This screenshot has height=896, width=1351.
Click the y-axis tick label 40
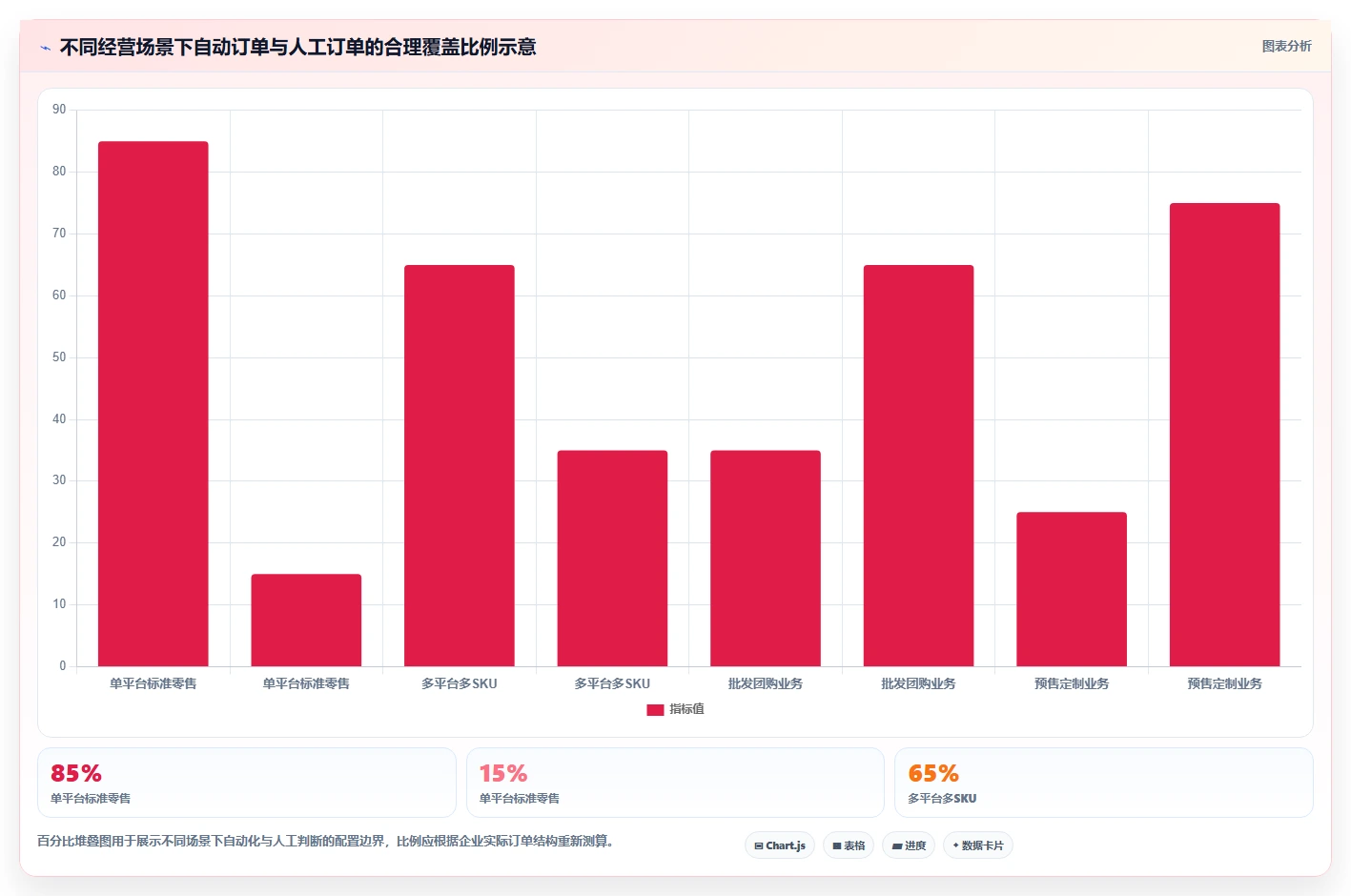point(59,419)
